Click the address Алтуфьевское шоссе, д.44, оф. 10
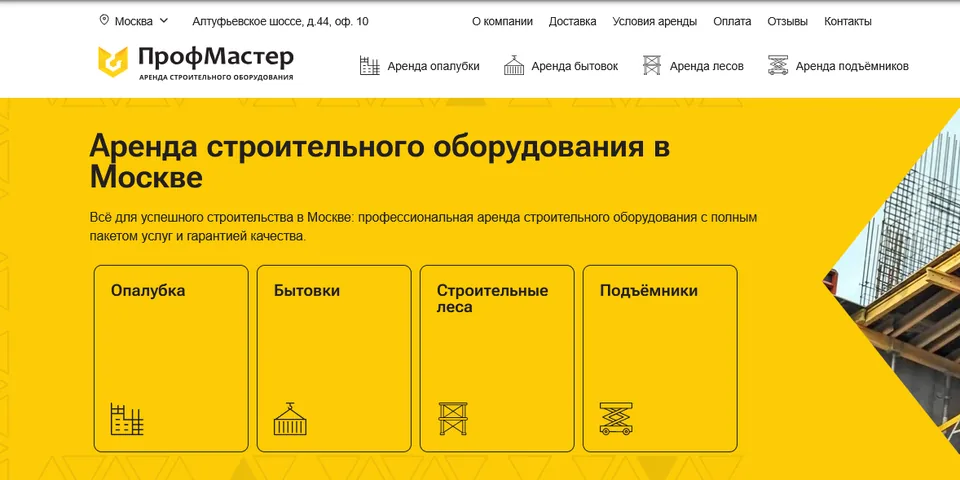 click(280, 21)
